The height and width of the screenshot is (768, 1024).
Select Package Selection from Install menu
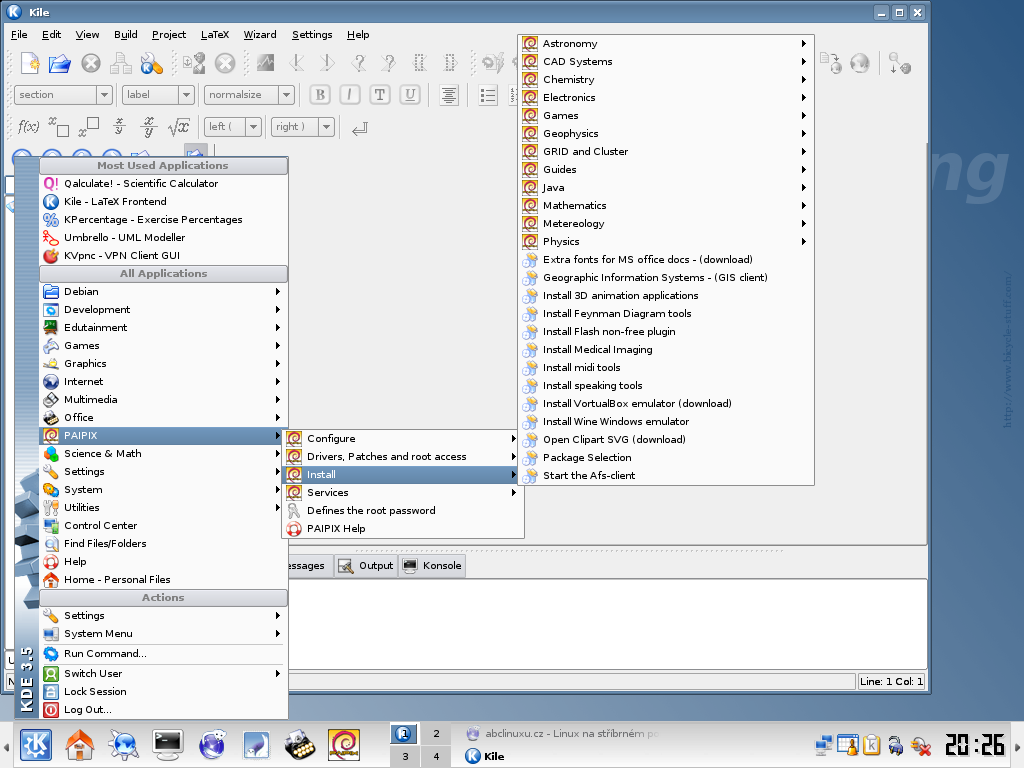665,457
